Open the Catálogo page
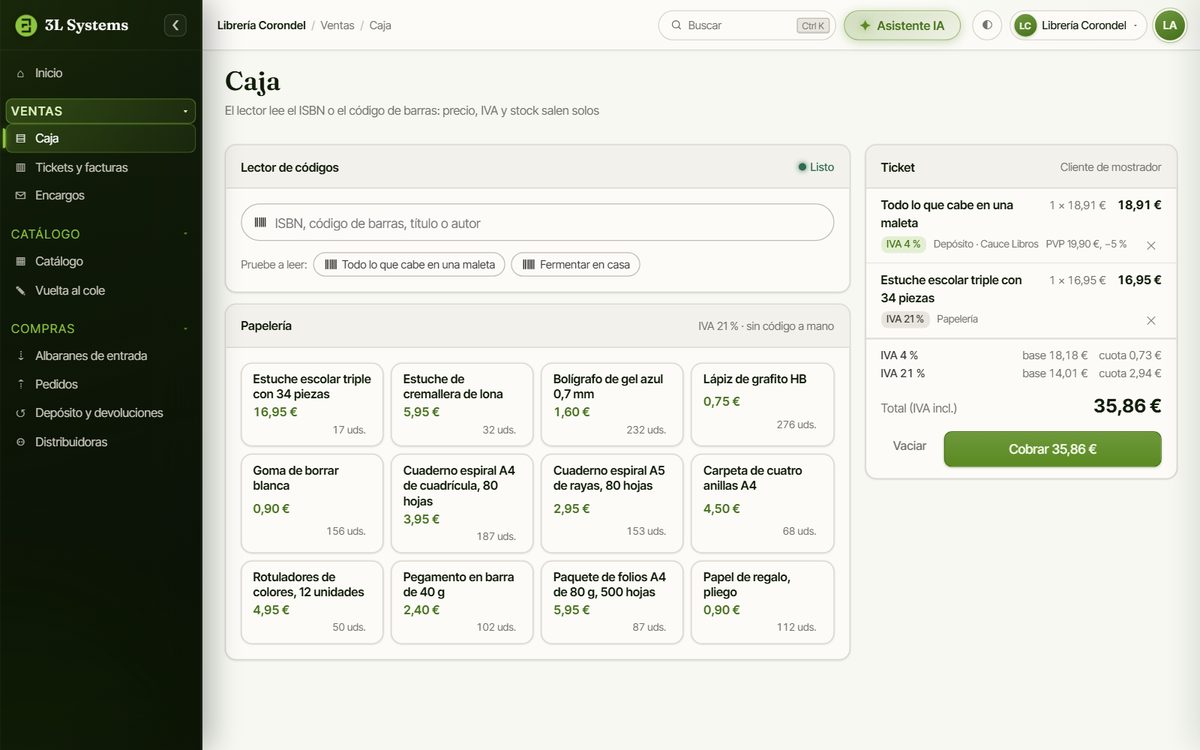The image size is (1200, 750). [x=100, y=261]
